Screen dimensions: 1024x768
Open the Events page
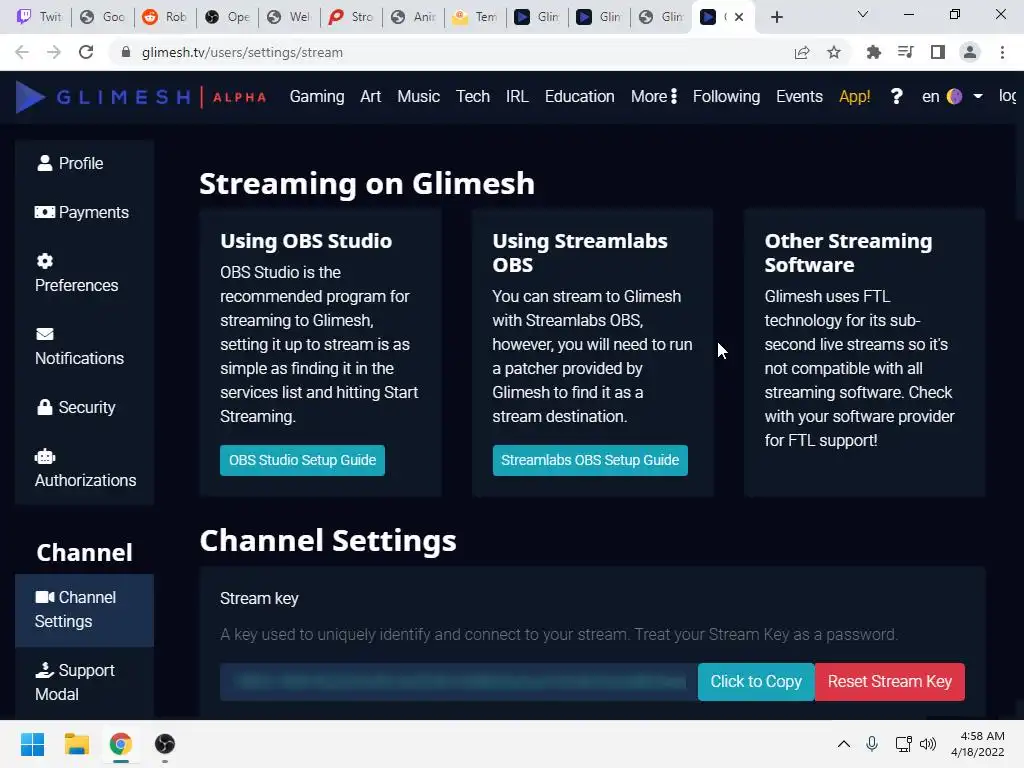tap(799, 97)
